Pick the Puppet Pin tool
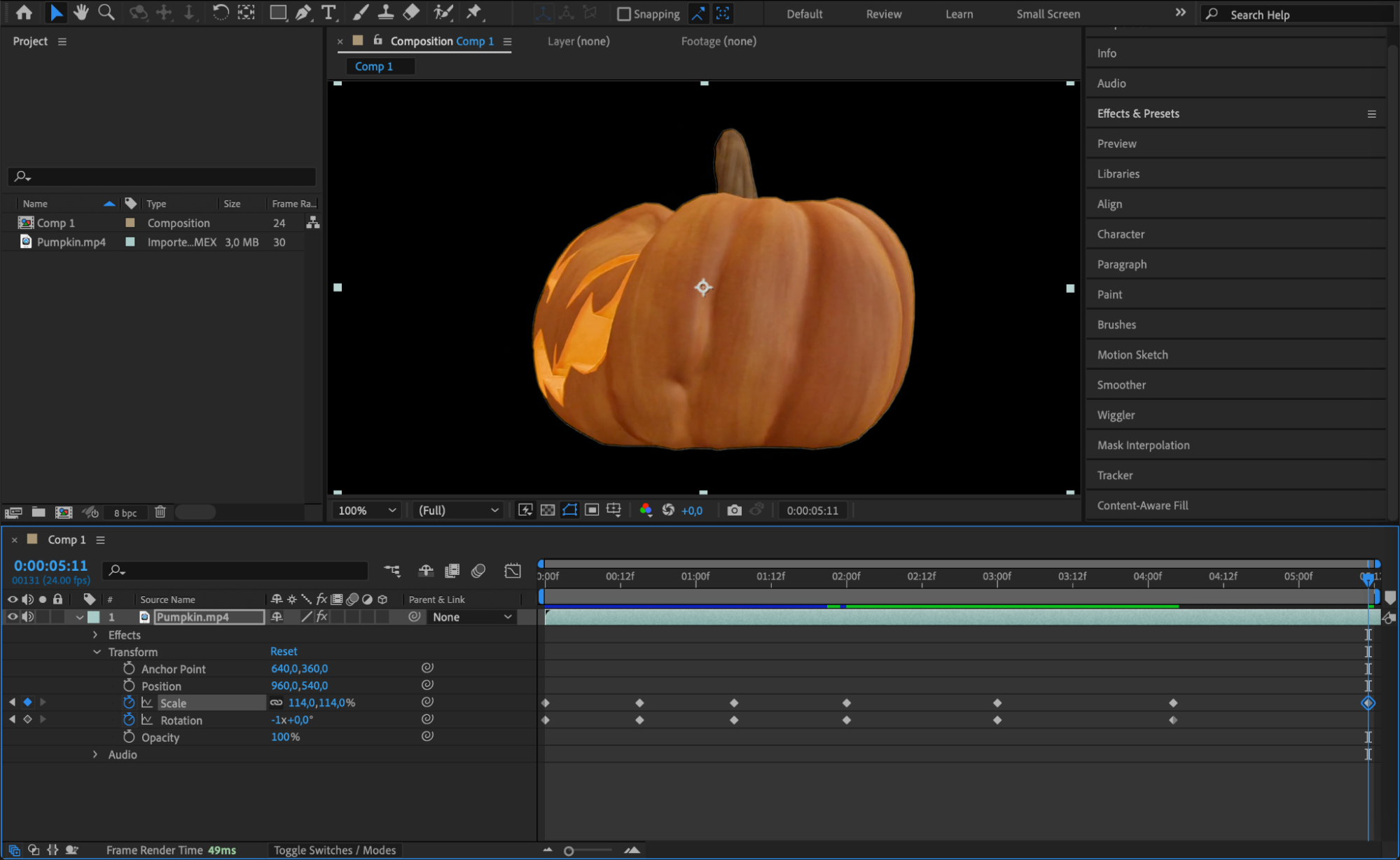This screenshot has height=860, width=1400. coord(474,13)
